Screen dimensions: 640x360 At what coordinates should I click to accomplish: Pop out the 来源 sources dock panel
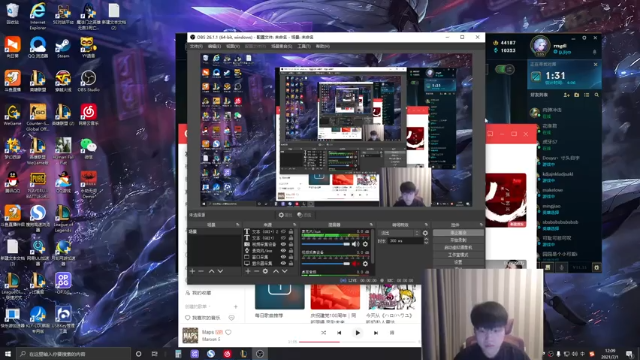pyautogui.click(x=294, y=225)
